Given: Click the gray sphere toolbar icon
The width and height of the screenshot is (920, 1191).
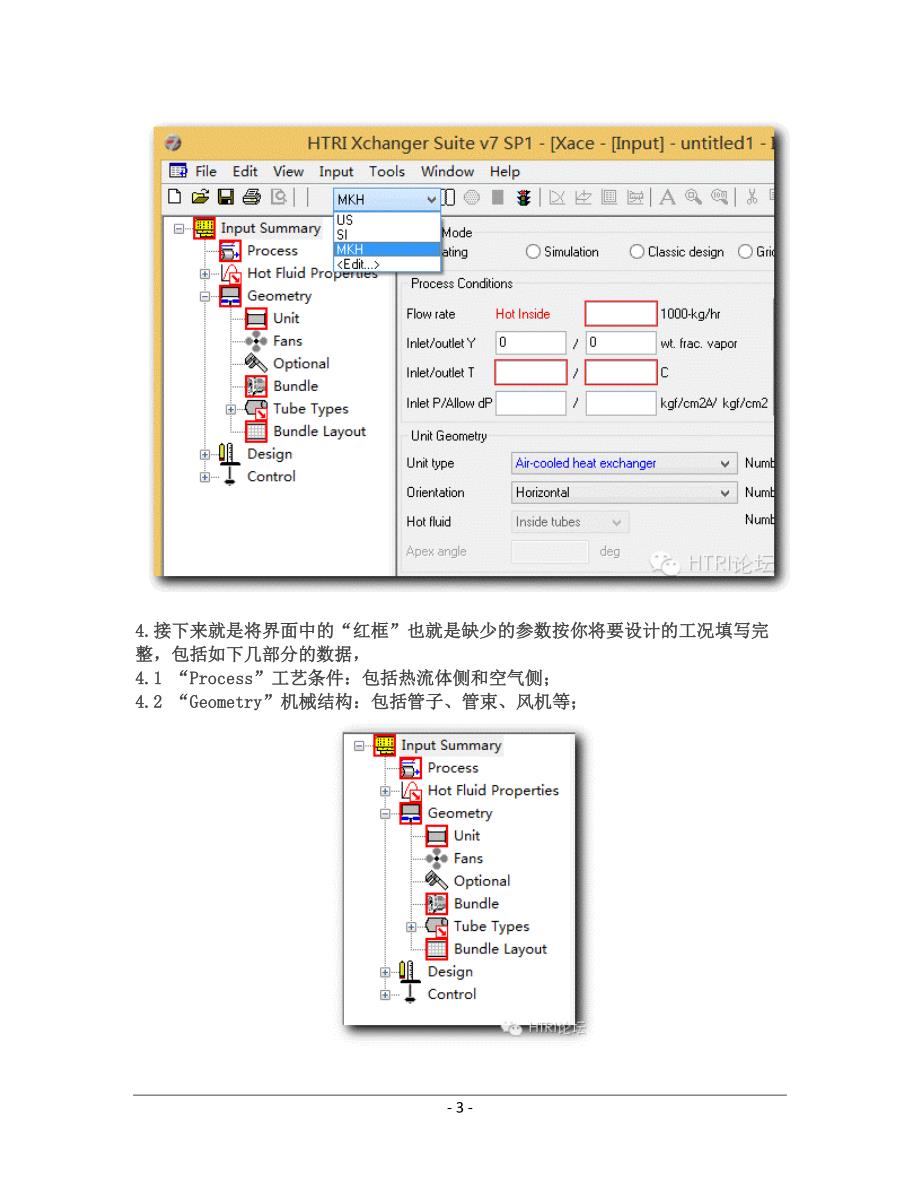Looking at the screenshot, I should pos(472,197).
